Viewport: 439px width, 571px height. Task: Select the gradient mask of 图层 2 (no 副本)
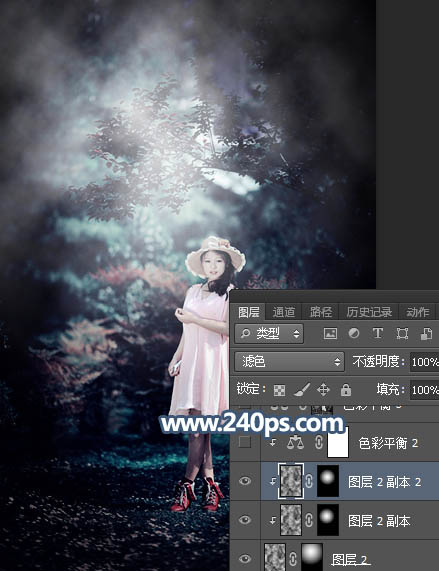pos(312,557)
